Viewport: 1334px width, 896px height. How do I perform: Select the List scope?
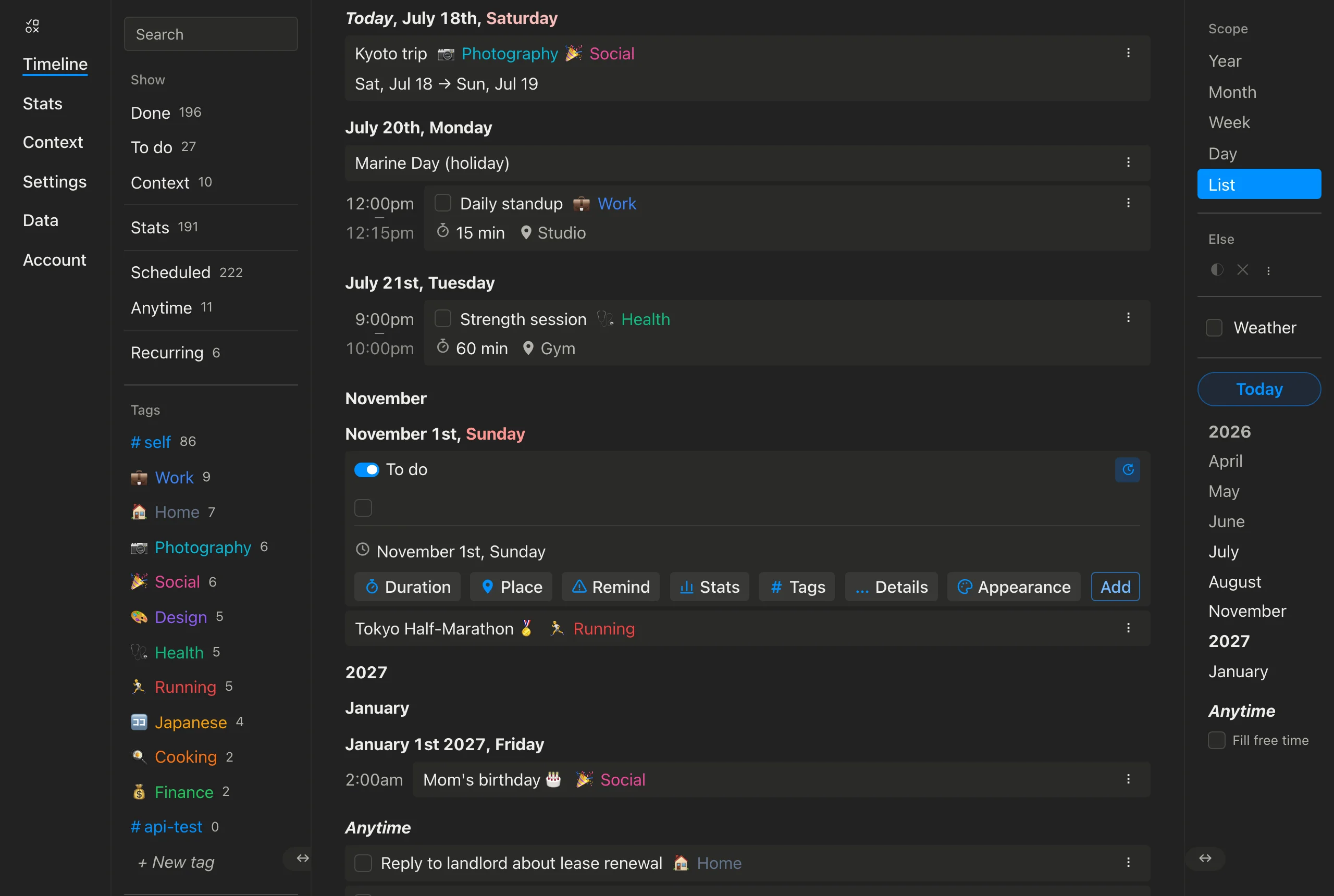point(1259,184)
